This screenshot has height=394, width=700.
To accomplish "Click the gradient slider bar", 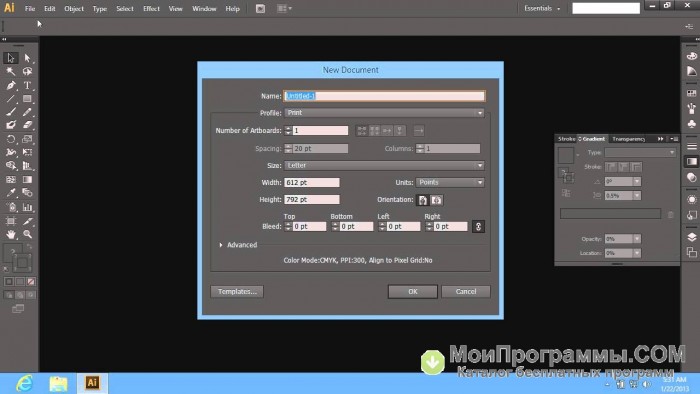I will [x=610, y=213].
